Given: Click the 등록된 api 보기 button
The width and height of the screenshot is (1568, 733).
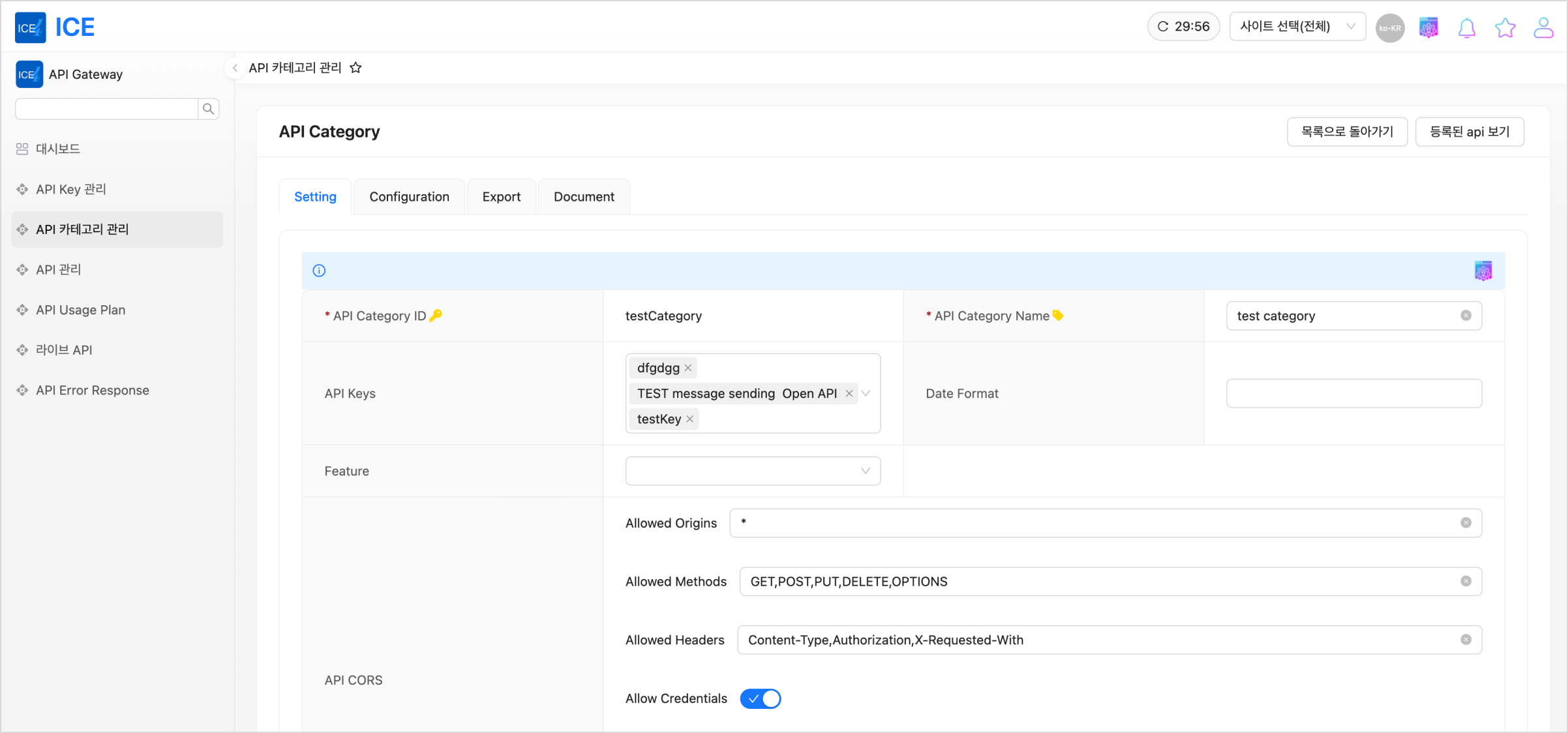Looking at the screenshot, I should [1470, 132].
